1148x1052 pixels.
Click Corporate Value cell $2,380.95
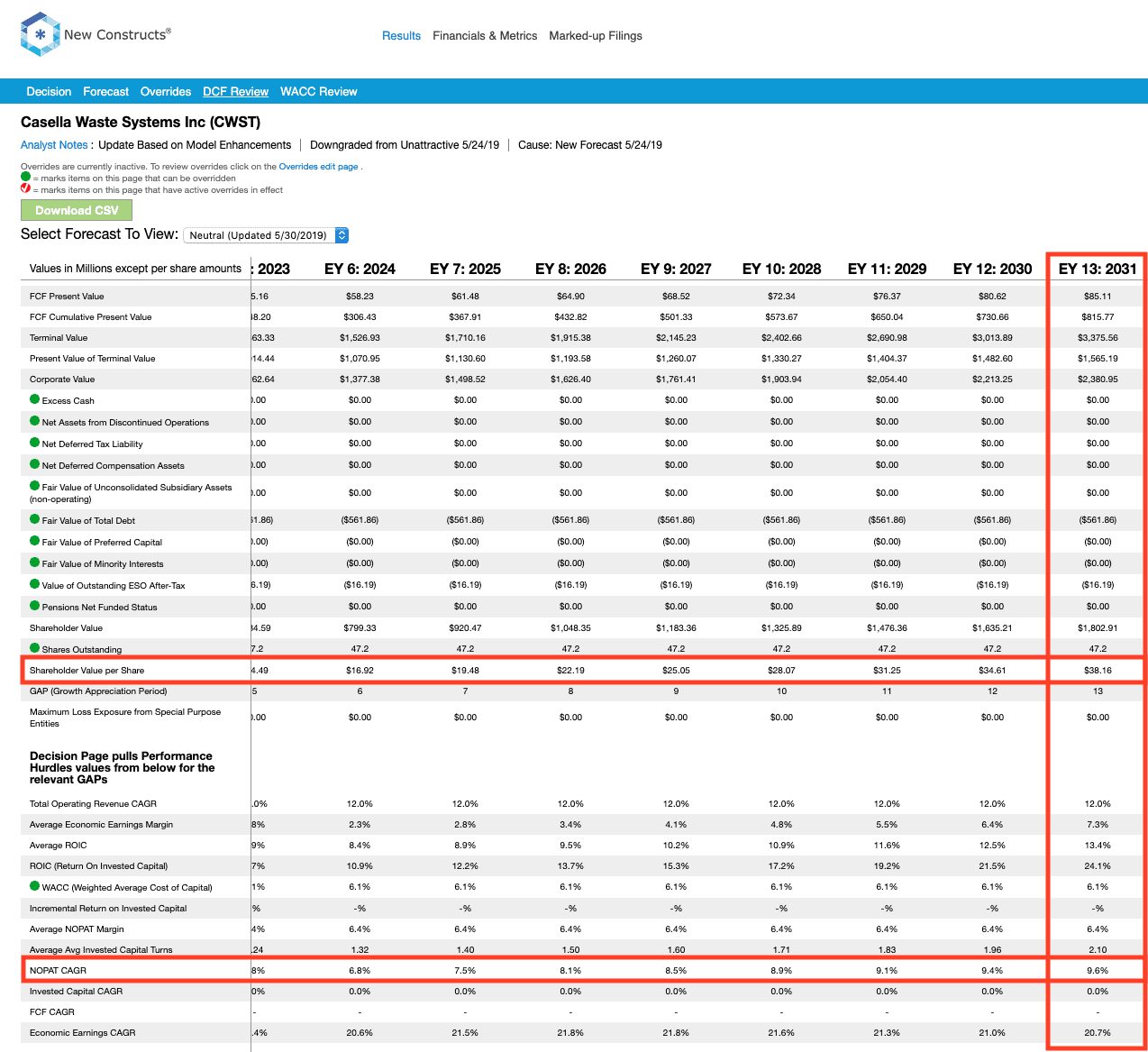pos(1098,380)
